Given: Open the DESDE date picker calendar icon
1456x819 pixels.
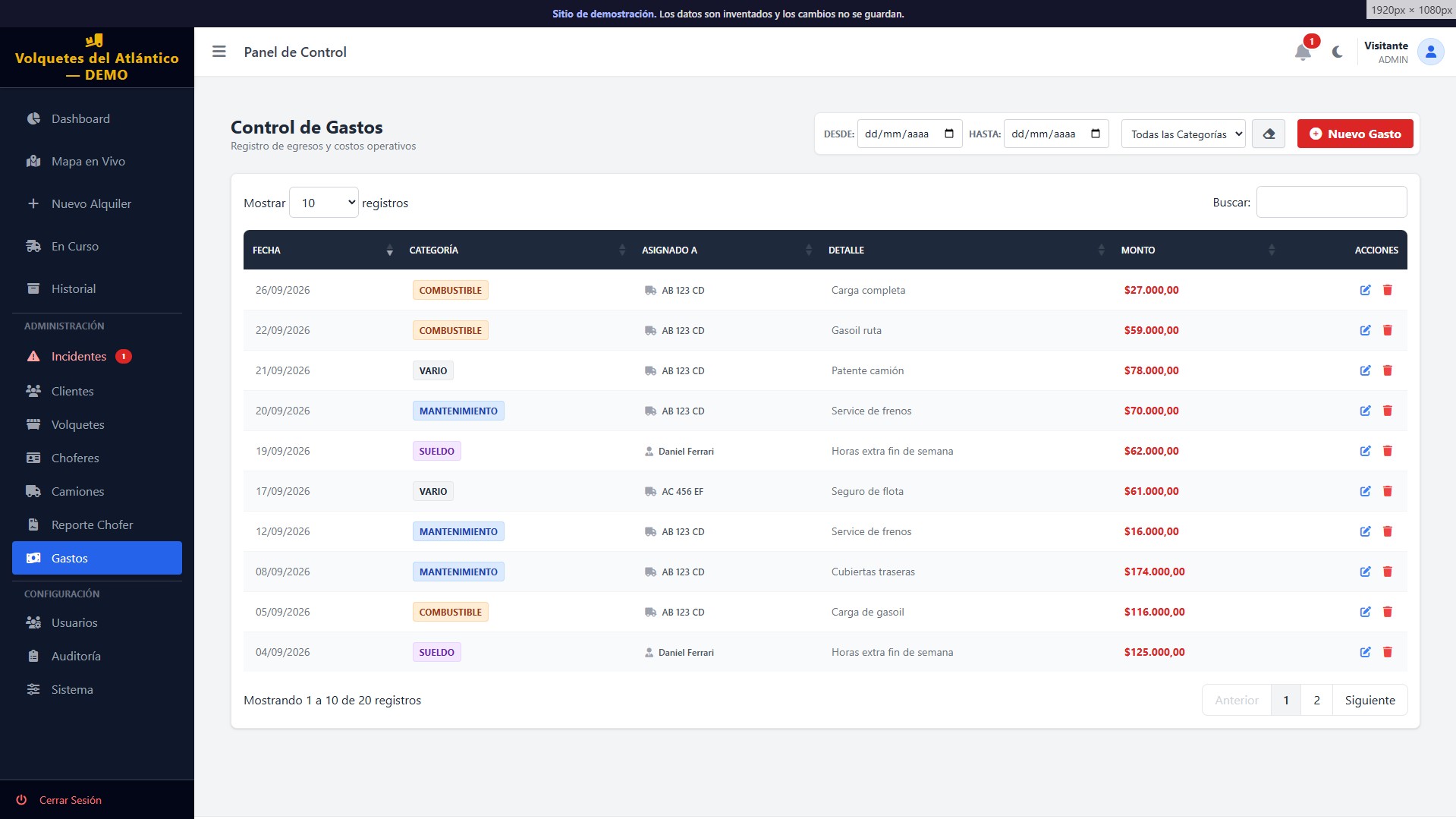Looking at the screenshot, I should coord(948,134).
